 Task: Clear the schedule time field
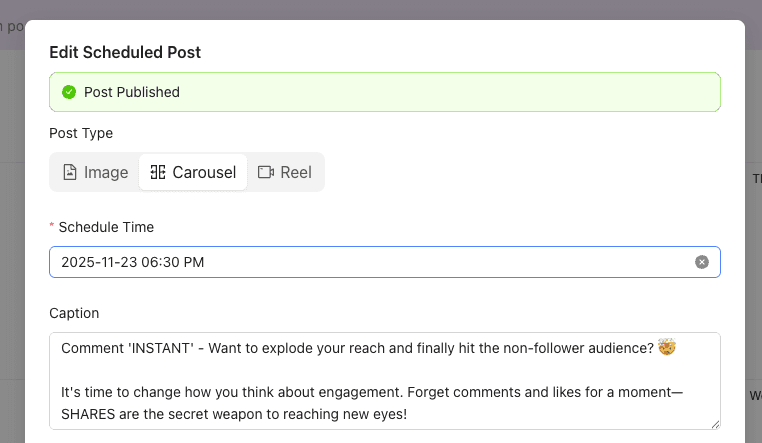701,262
